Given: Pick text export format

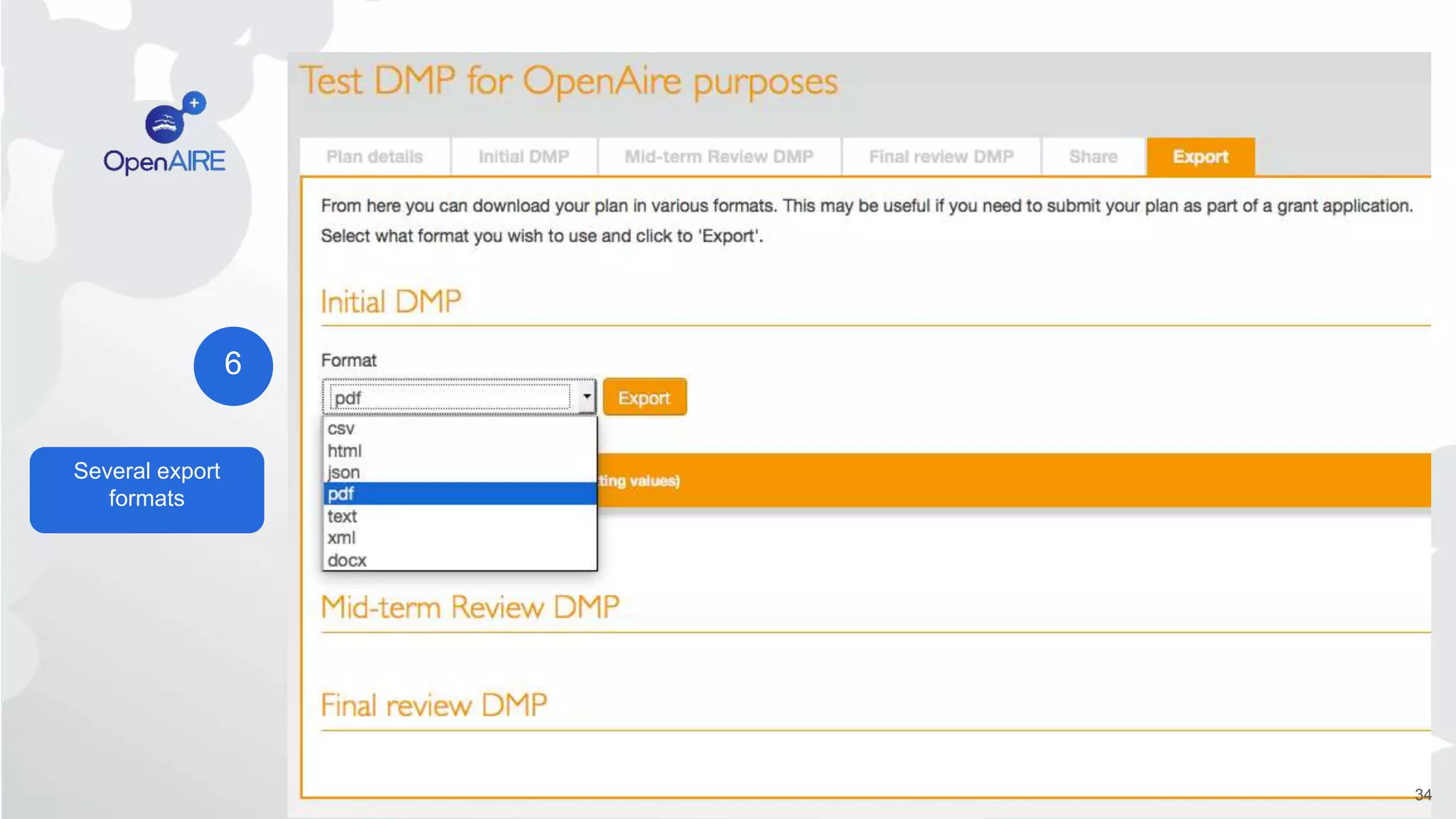Looking at the screenshot, I should coord(342,516).
